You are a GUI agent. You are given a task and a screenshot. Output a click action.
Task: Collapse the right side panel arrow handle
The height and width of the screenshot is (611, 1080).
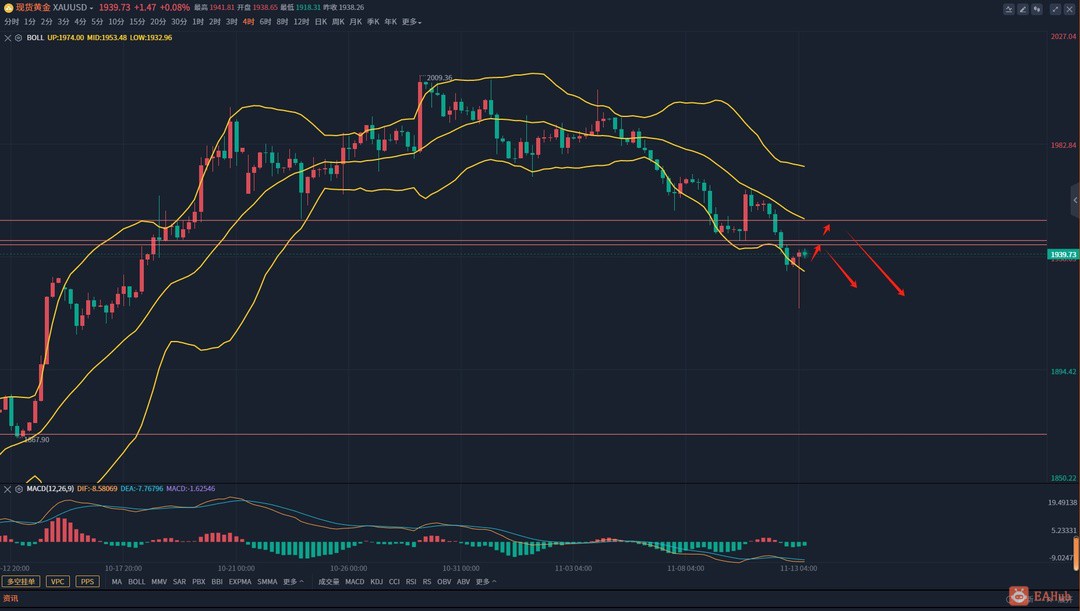pos(1074,200)
